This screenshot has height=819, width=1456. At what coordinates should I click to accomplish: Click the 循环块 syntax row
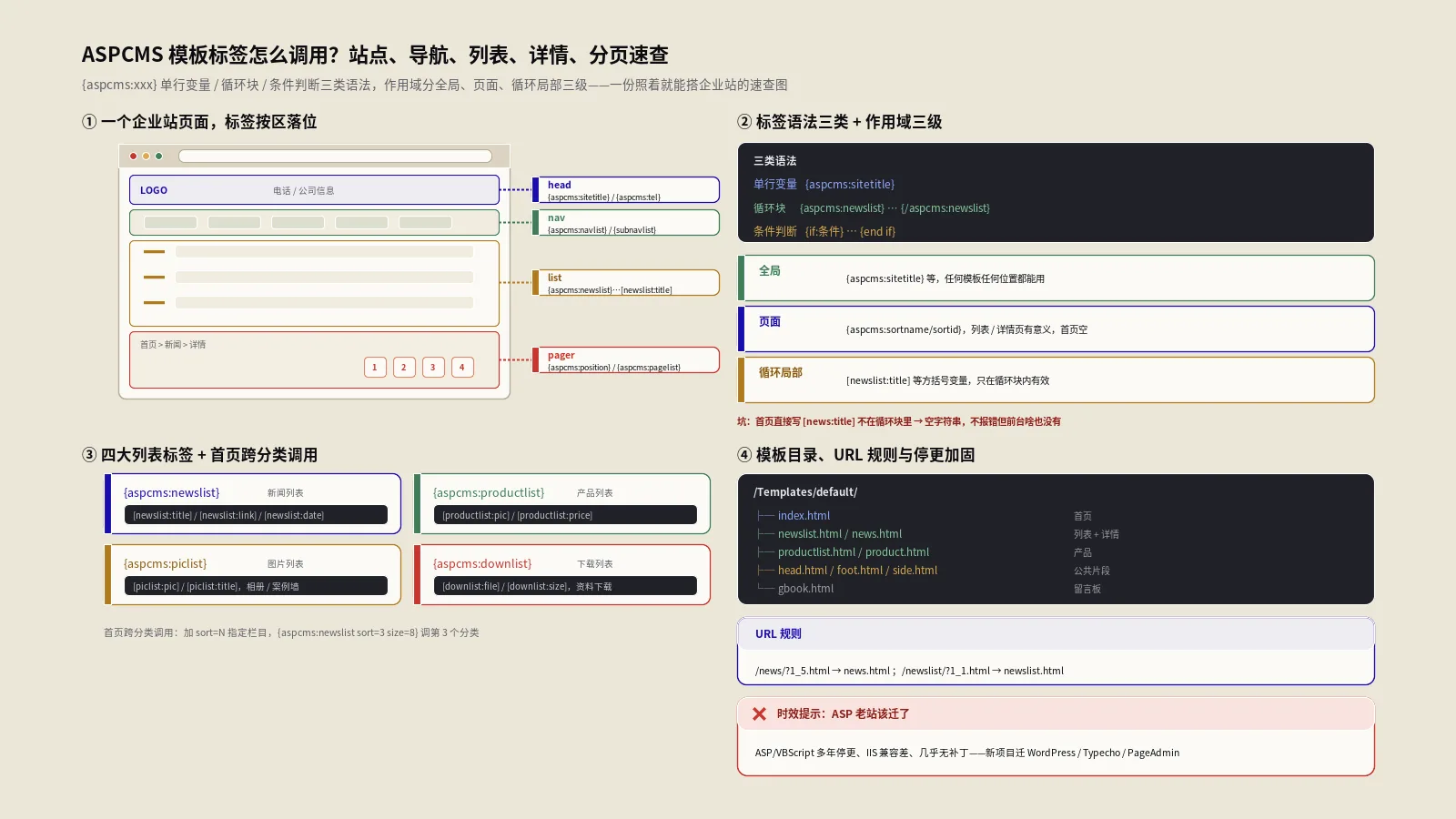871,208
